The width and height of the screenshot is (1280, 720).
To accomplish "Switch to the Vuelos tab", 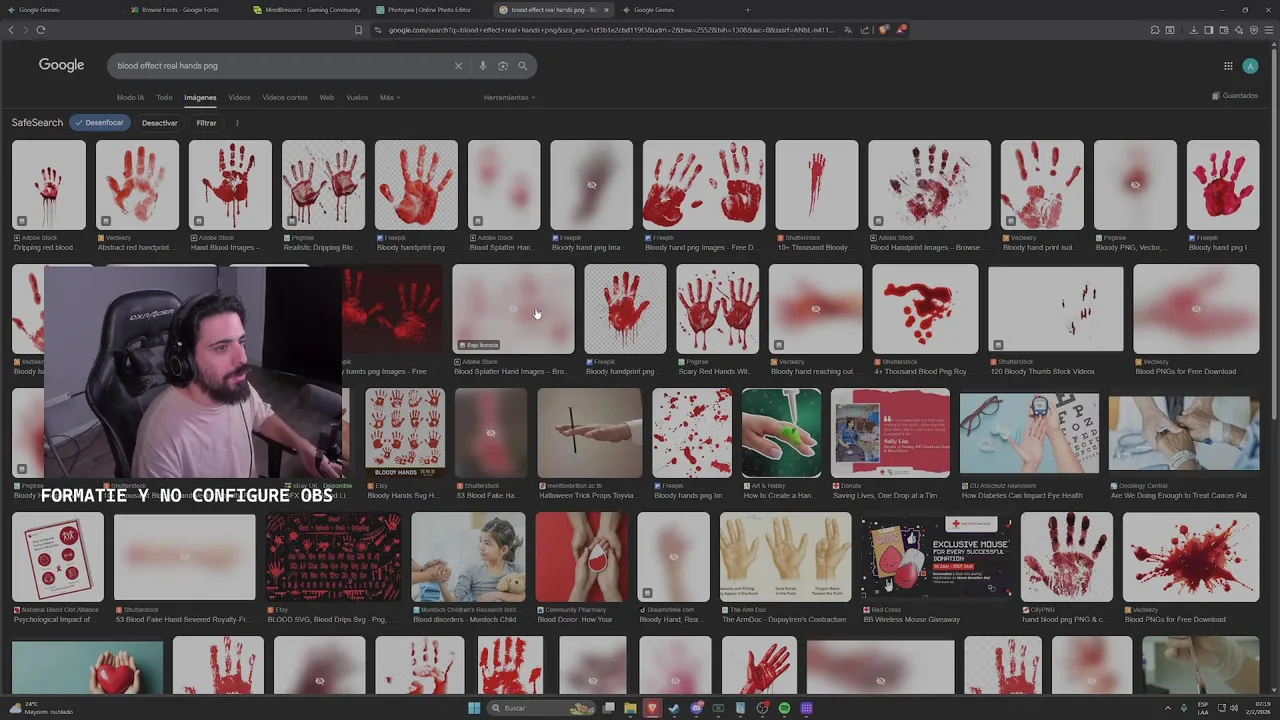I will point(357,97).
